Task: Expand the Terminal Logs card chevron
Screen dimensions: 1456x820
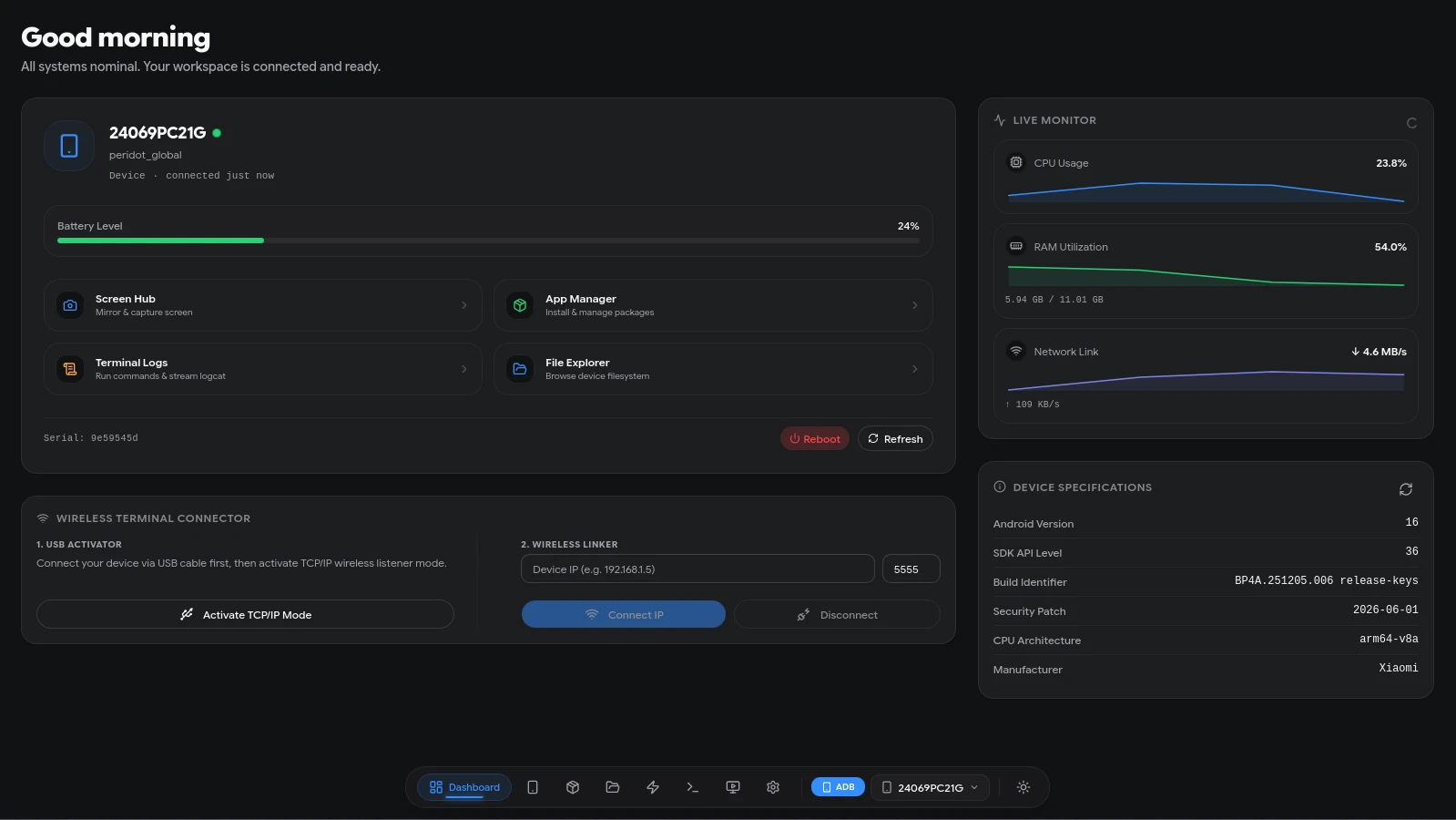Action: [464, 369]
